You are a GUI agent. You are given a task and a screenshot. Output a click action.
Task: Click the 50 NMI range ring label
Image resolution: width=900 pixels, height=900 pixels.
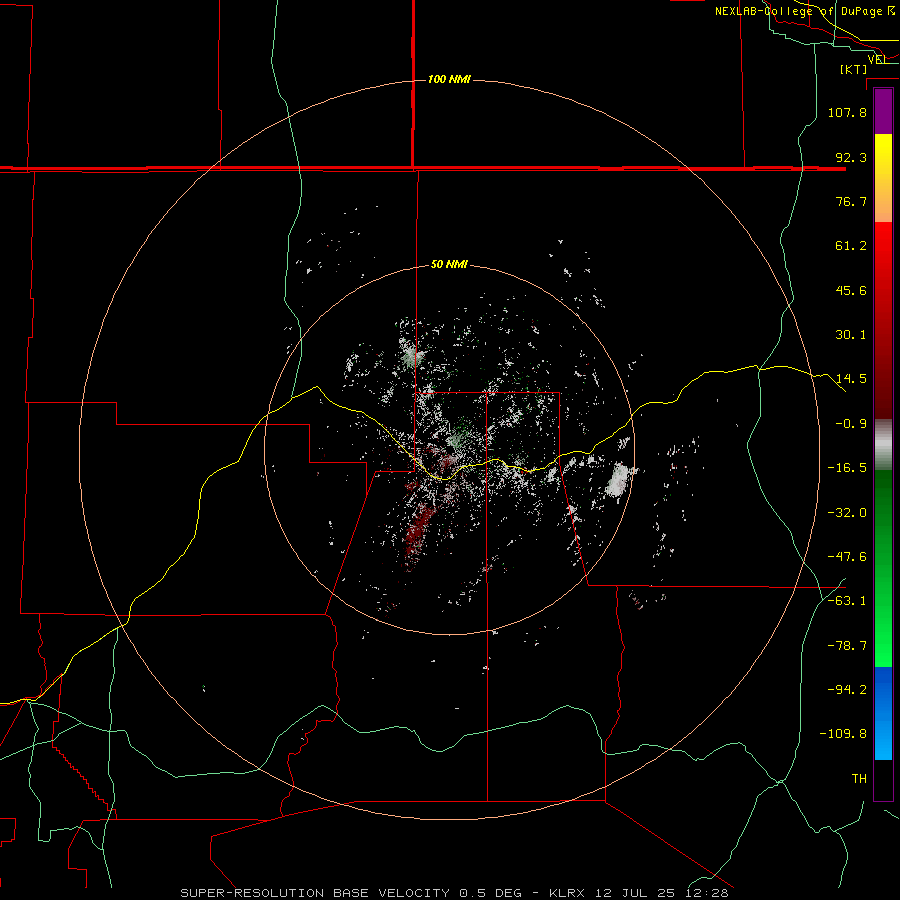[x=449, y=265]
